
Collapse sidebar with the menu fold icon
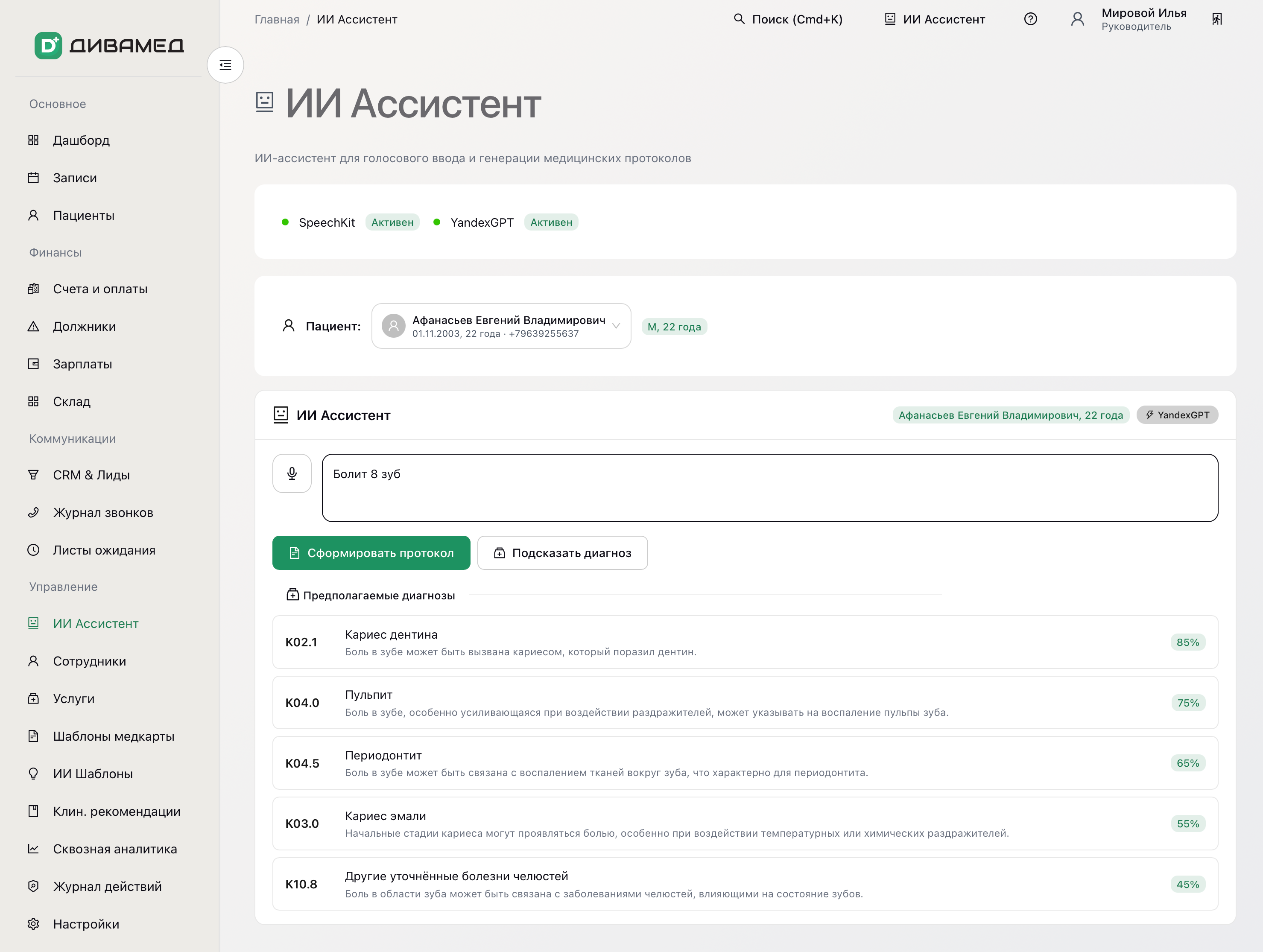[225, 65]
